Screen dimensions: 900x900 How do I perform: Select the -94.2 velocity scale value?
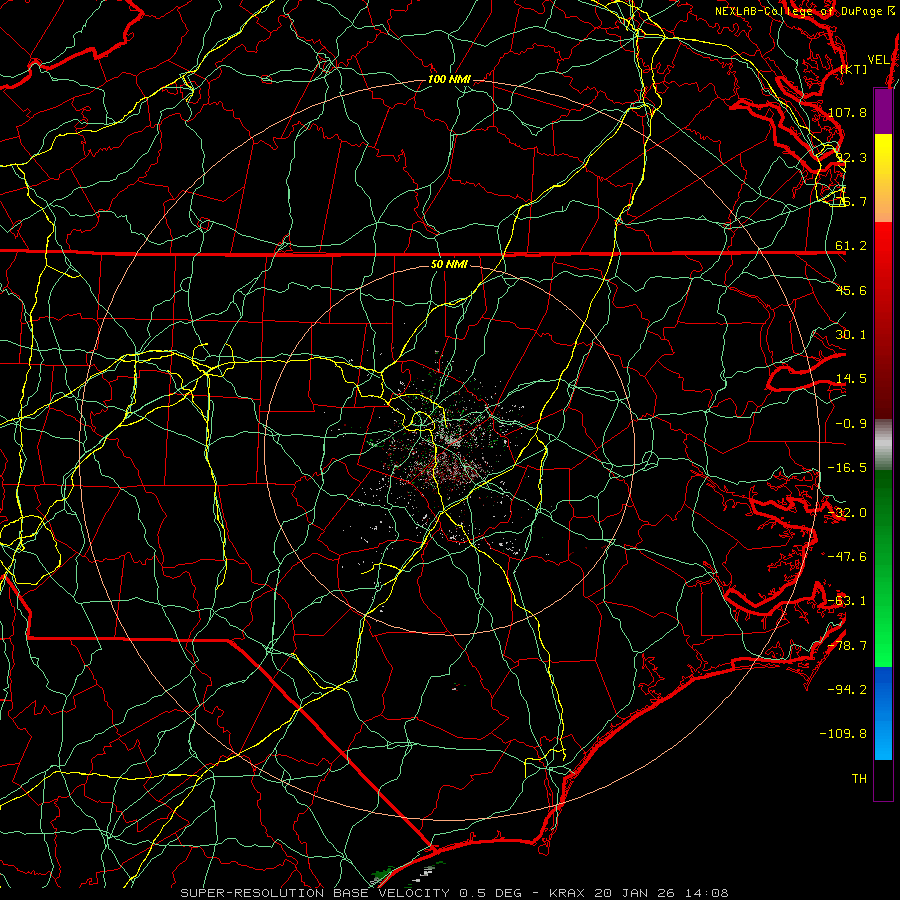point(847,689)
